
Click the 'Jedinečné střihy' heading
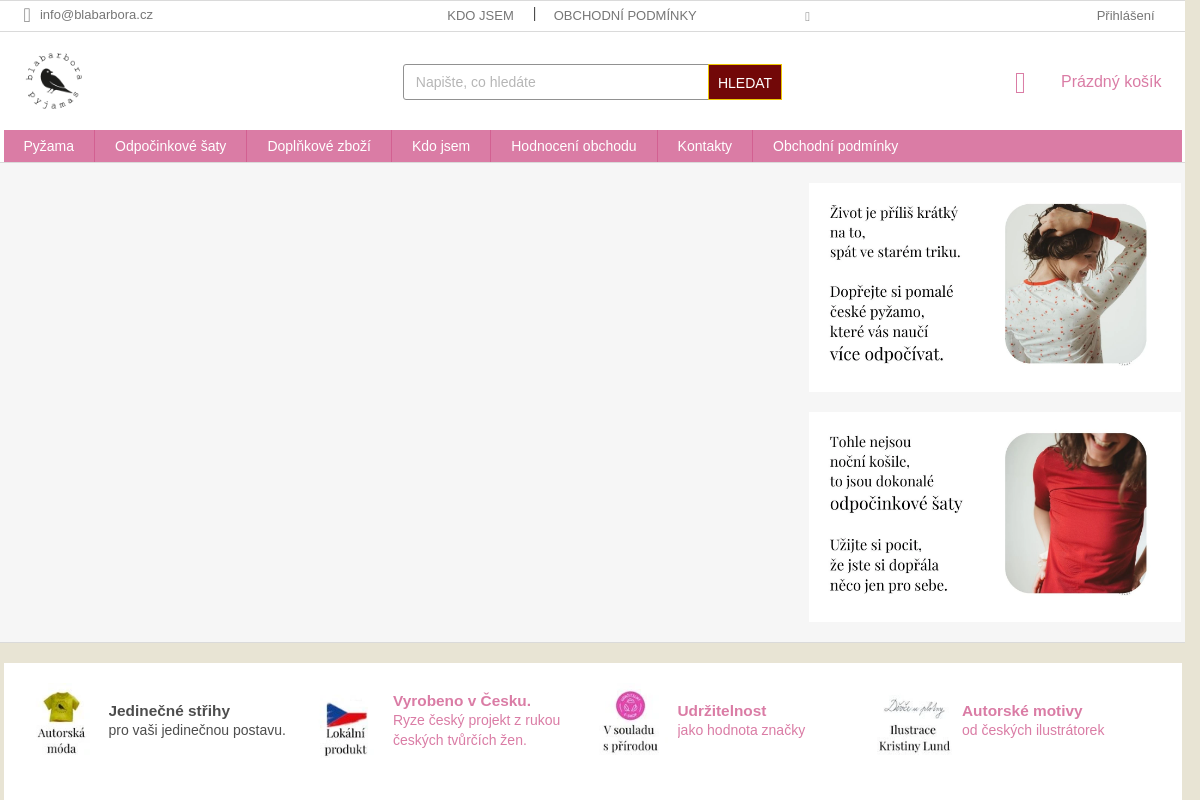169,711
